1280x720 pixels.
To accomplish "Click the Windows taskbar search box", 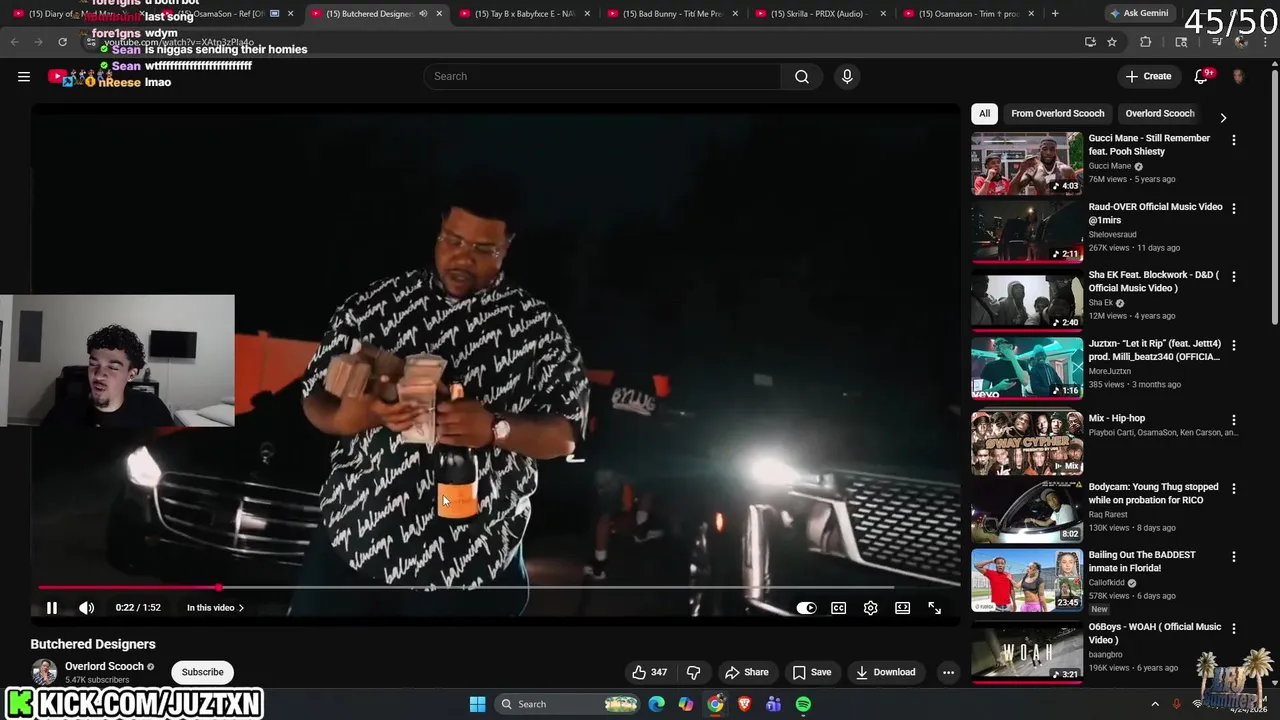I will pyautogui.click(x=567, y=704).
